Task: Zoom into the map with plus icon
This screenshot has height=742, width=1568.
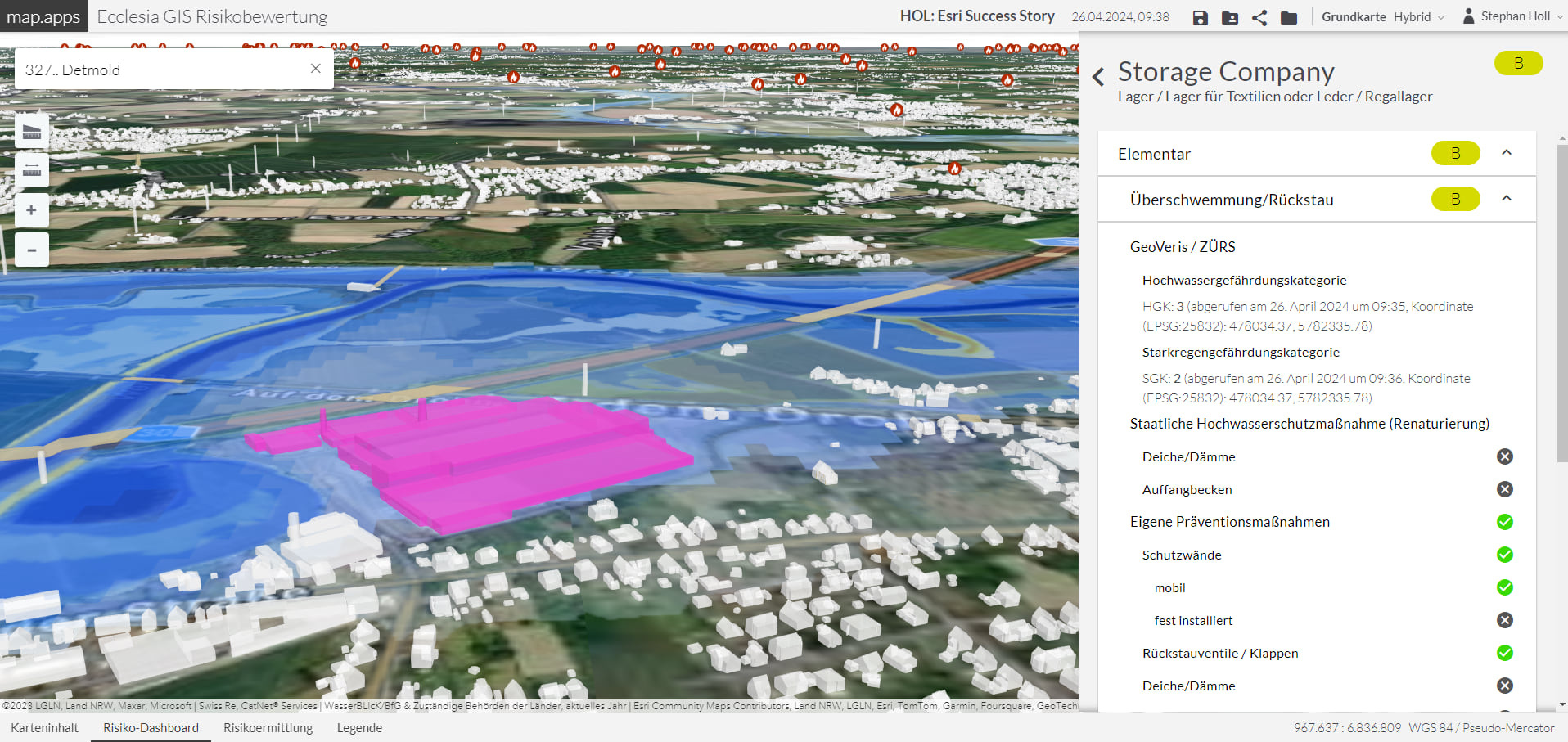Action: tap(31, 210)
